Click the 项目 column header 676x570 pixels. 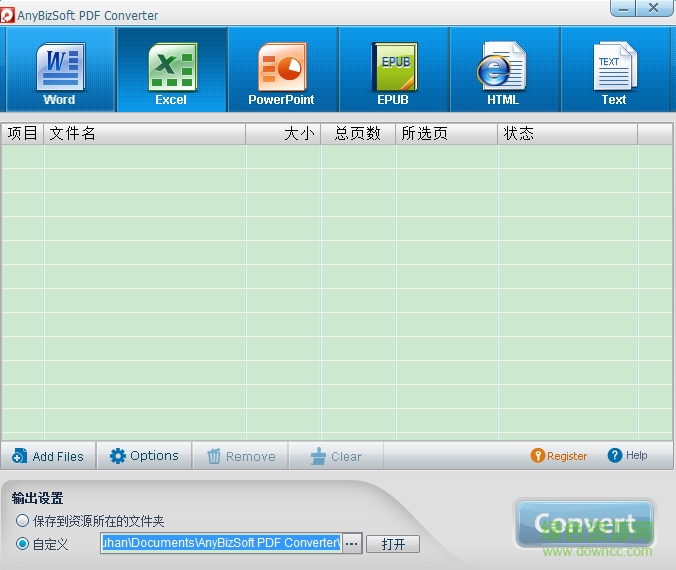coord(22,134)
